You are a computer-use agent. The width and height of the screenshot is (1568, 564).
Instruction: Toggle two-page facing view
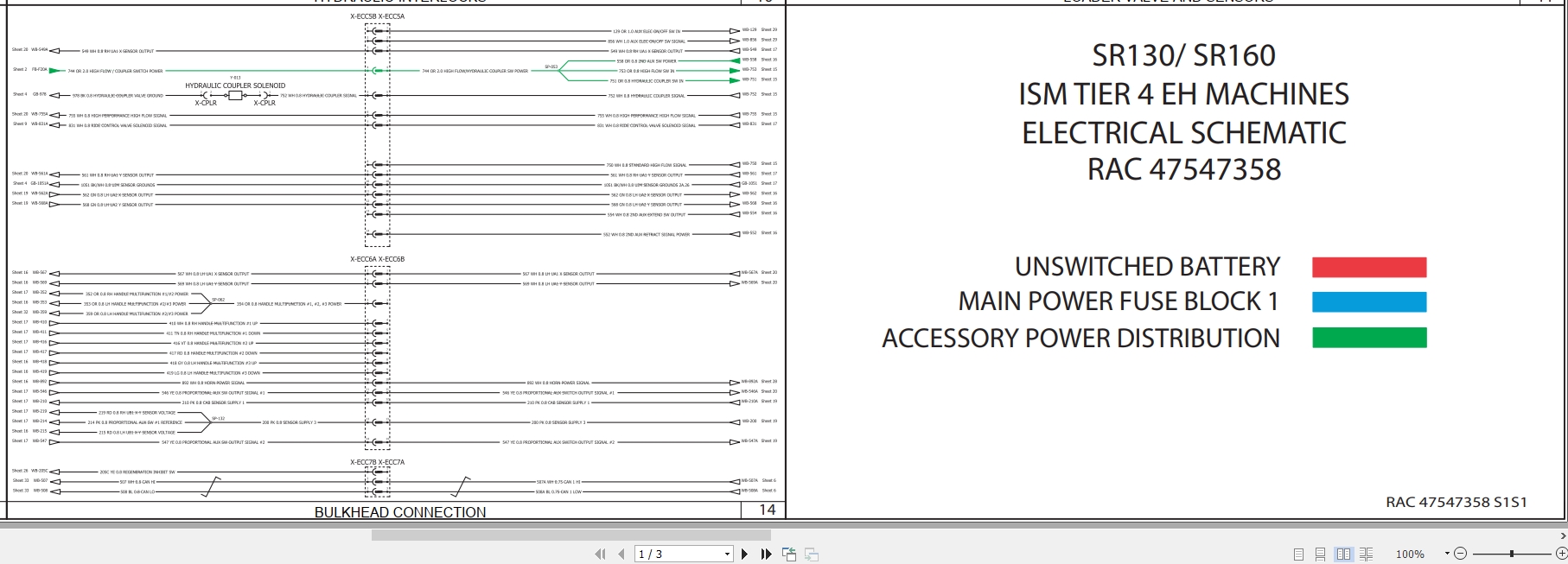tap(1343, 554)
